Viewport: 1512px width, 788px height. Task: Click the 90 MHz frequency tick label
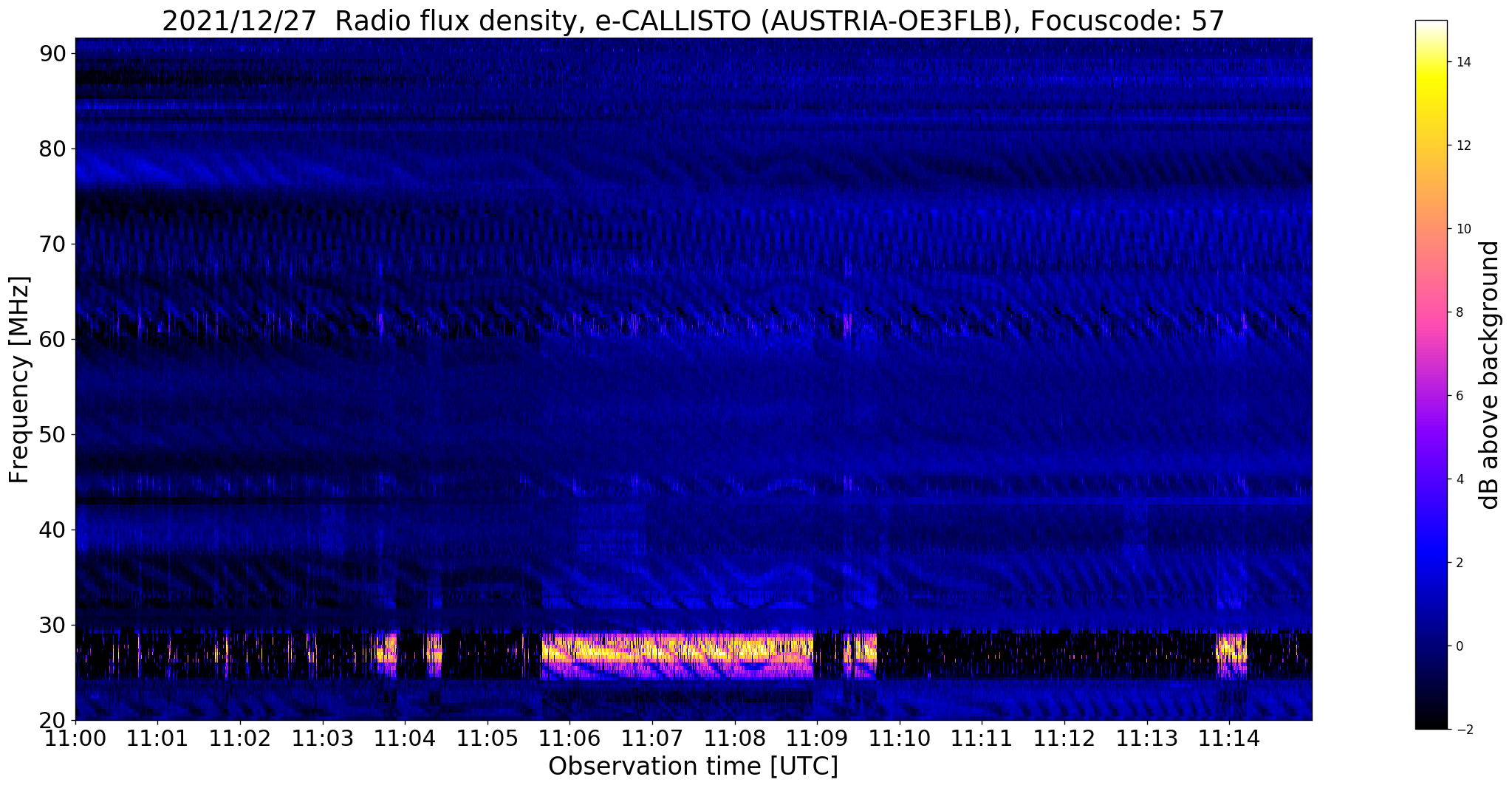point(51,53)
